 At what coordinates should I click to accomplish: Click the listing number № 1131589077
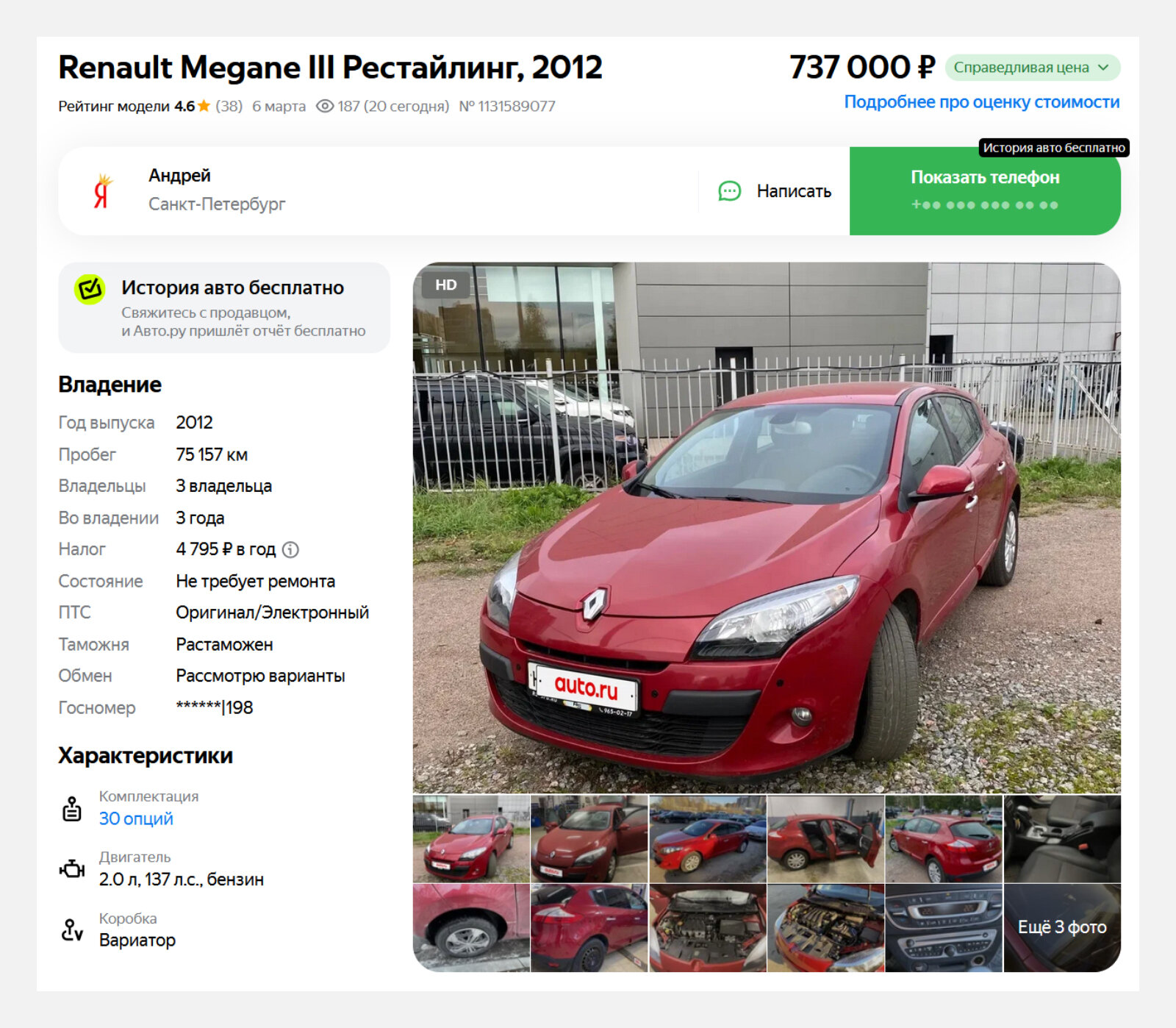(x=507, y=107)
